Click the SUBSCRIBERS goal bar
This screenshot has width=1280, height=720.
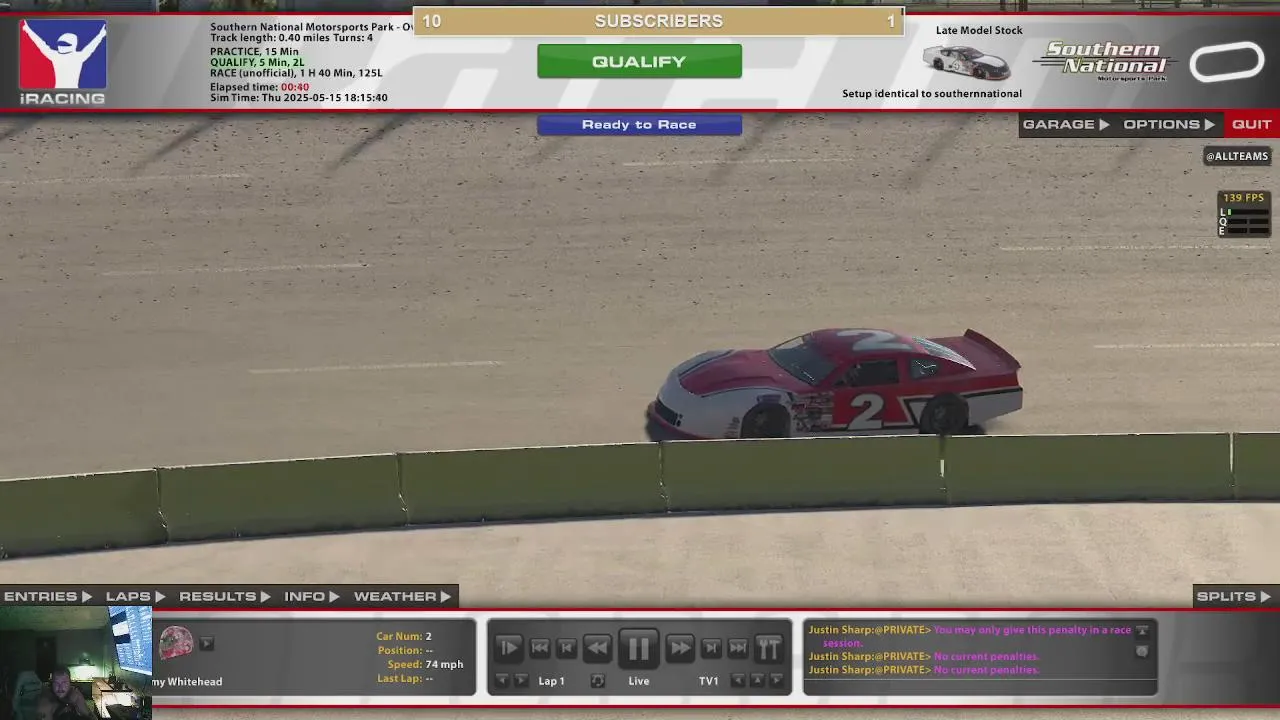(x=658, y=21)
